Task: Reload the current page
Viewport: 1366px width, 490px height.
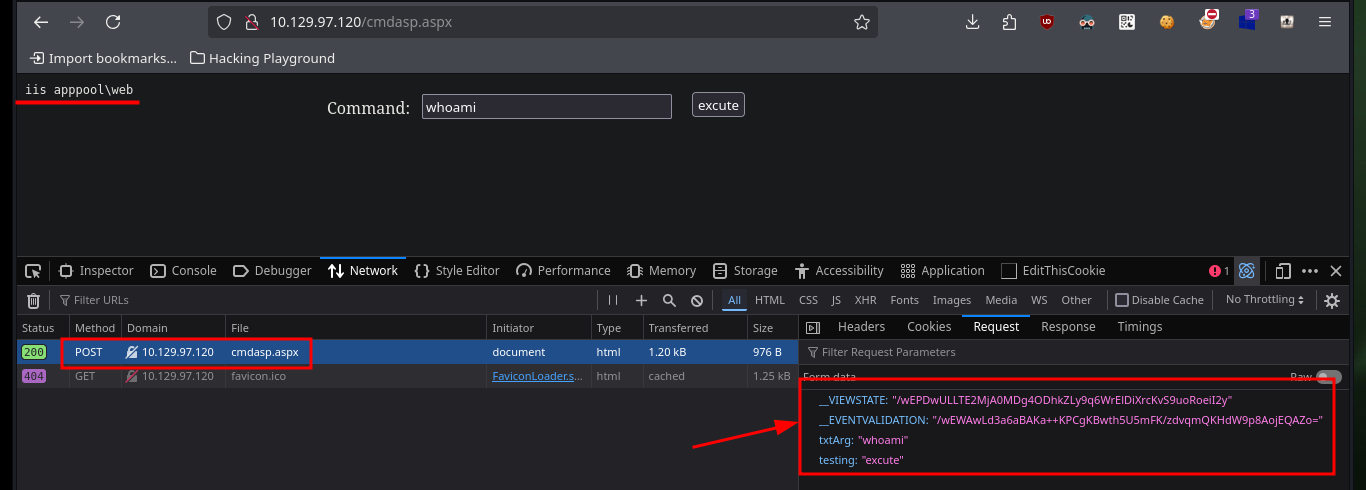Action: click(x=113, y=22)
